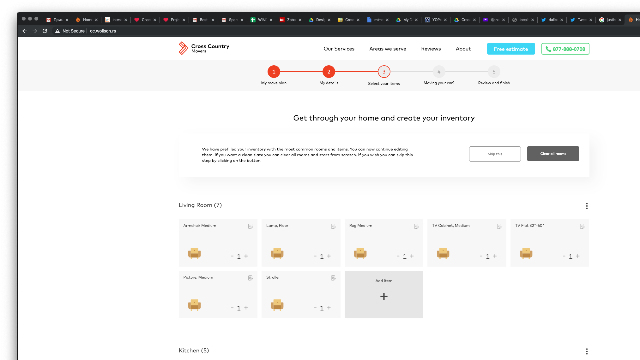This screenshot has height=360, width=640.
Task: Decrease TV Cabinet Medium quantity with minus
Action: (480, 256)
